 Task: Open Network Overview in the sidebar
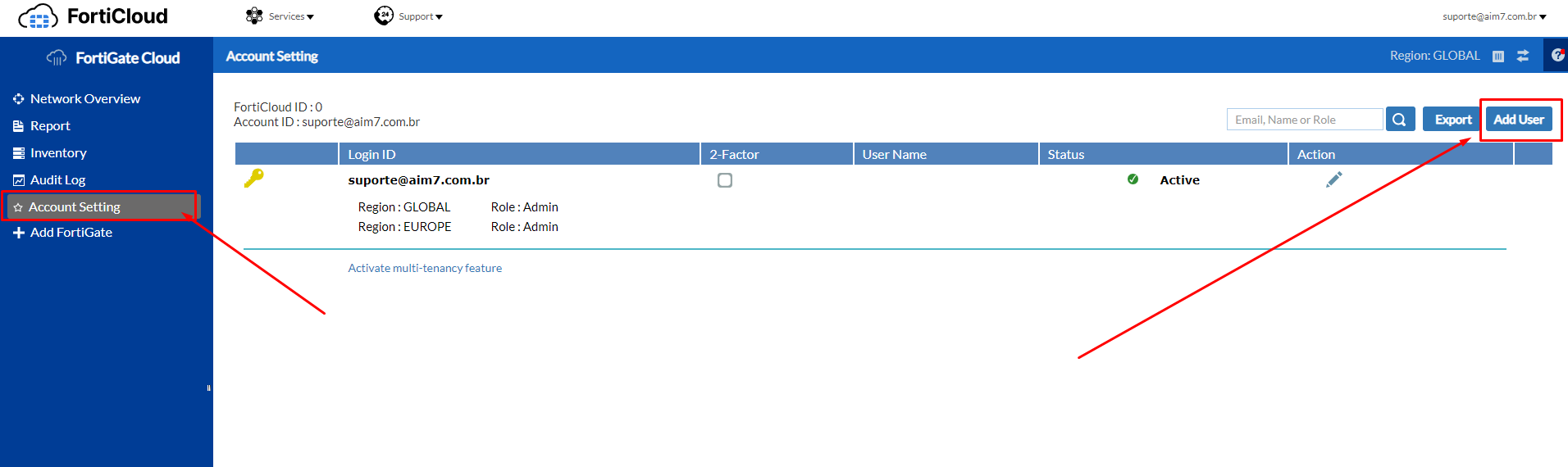pyautogui.click(x=85, y=98)
